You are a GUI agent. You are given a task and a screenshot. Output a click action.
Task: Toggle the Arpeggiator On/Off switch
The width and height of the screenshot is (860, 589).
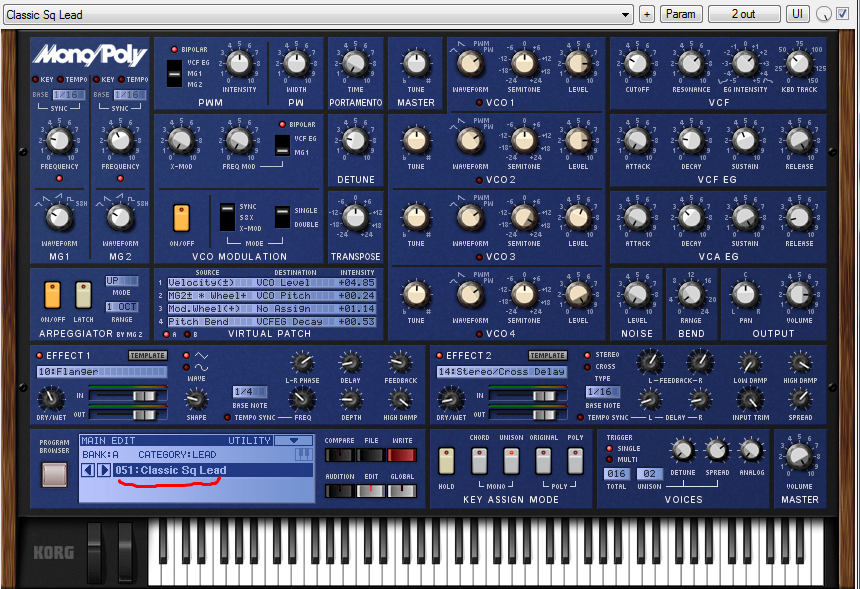(52, 296)
